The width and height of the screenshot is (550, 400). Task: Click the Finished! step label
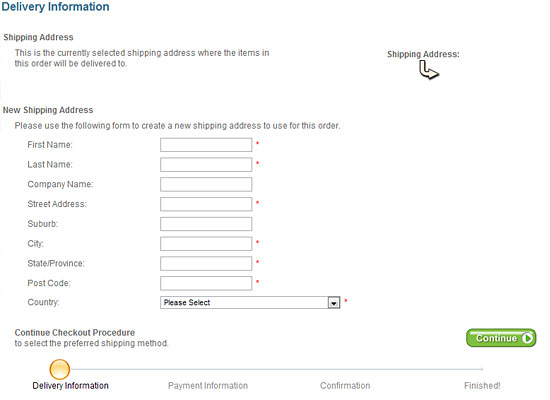[482, 386]
